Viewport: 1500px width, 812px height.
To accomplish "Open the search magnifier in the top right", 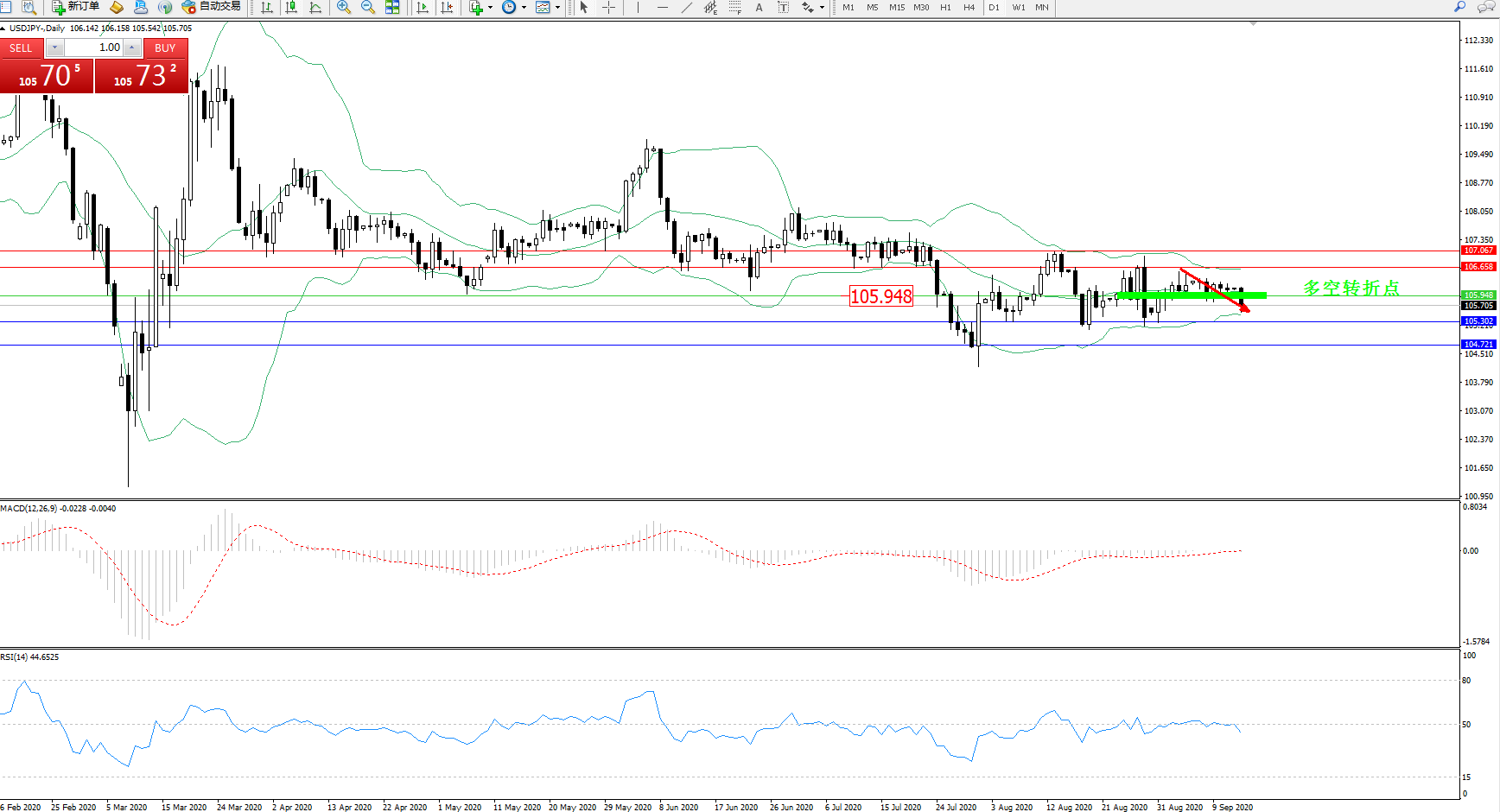I will pos(1459,7).
